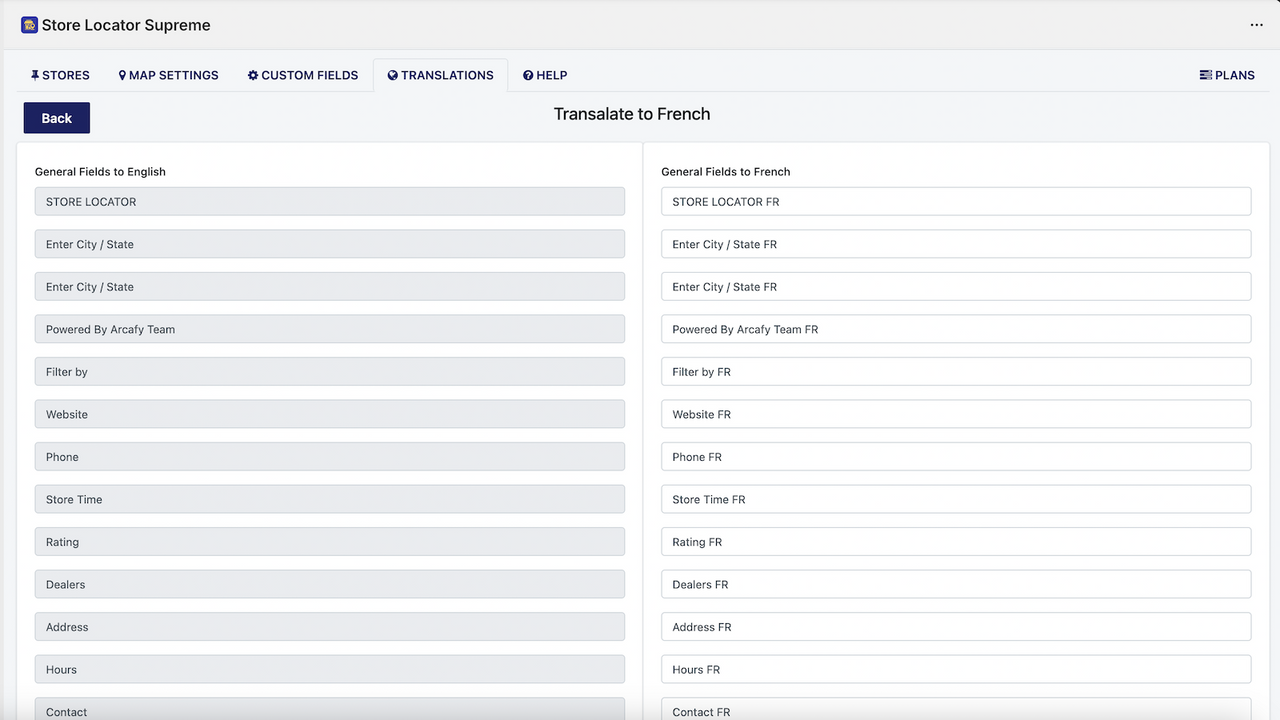Go to the CUSTOM FIELDS tab
This screenshot has height=720, width=1280.
(x=303, y=75)
